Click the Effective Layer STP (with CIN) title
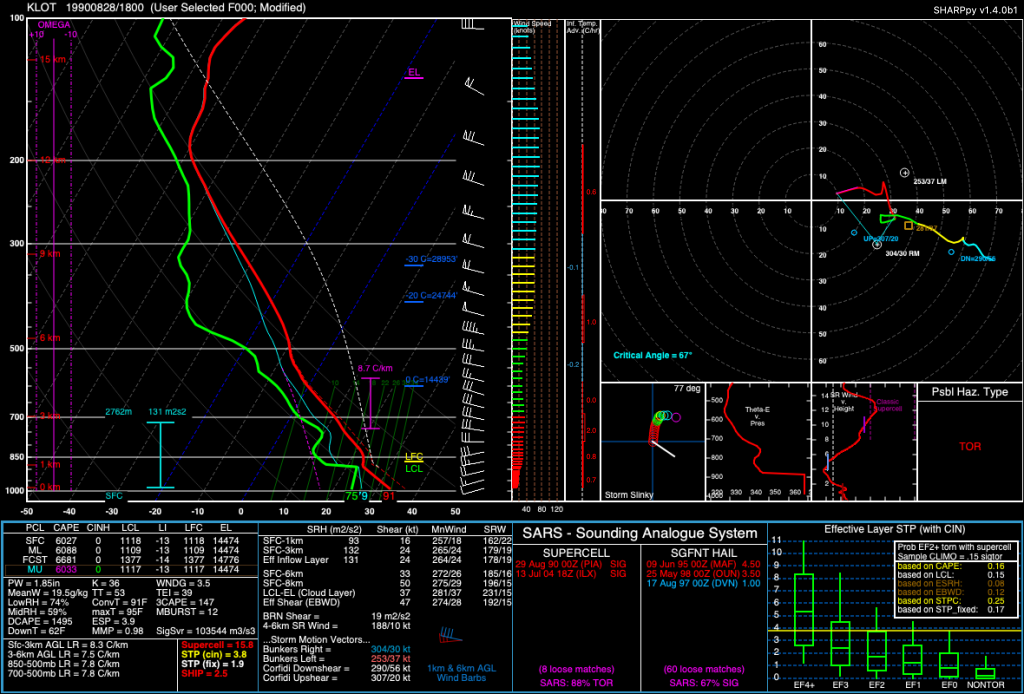 click(894, 529)
